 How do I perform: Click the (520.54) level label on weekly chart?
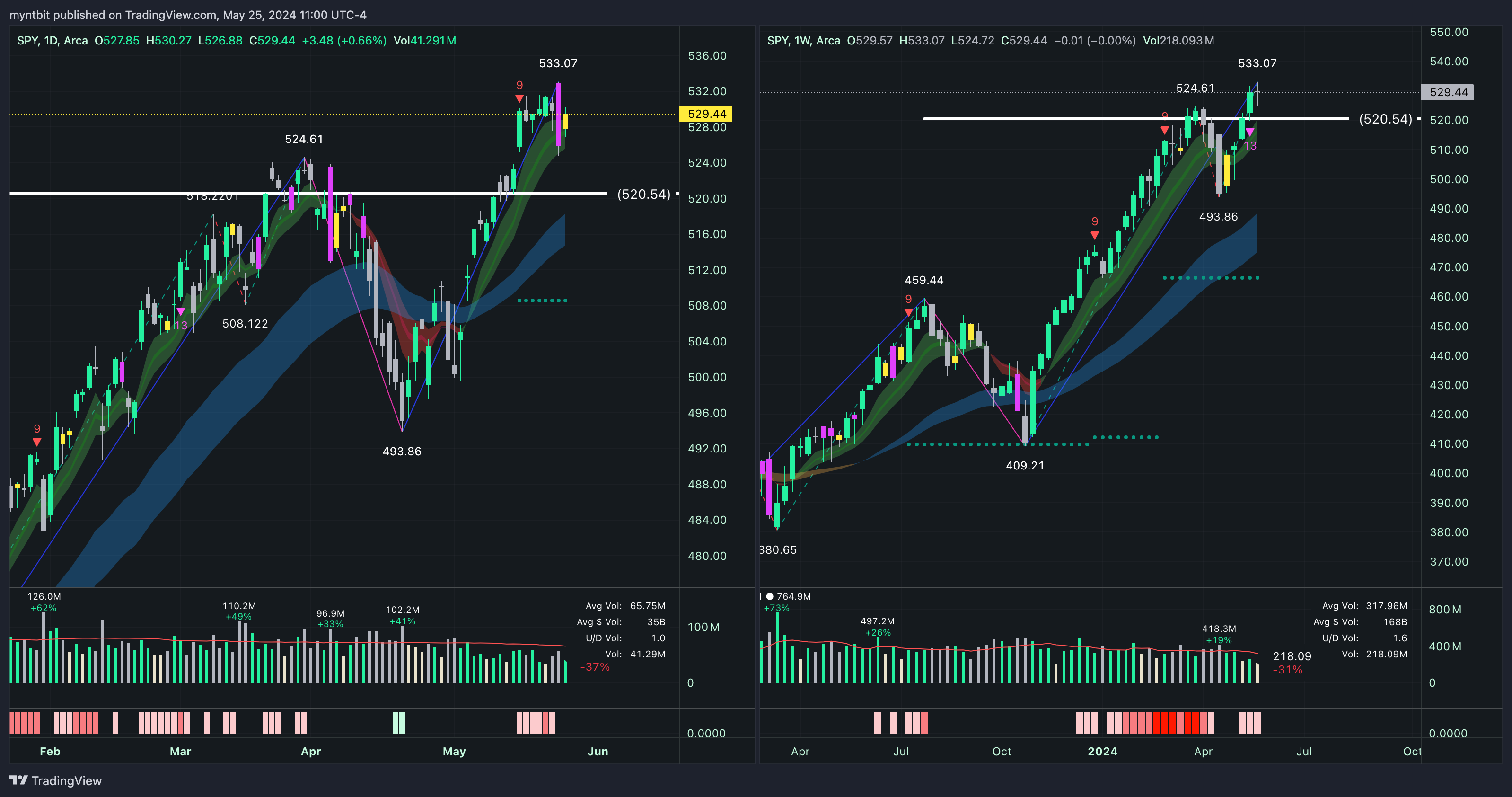[x=1386, y=119]
